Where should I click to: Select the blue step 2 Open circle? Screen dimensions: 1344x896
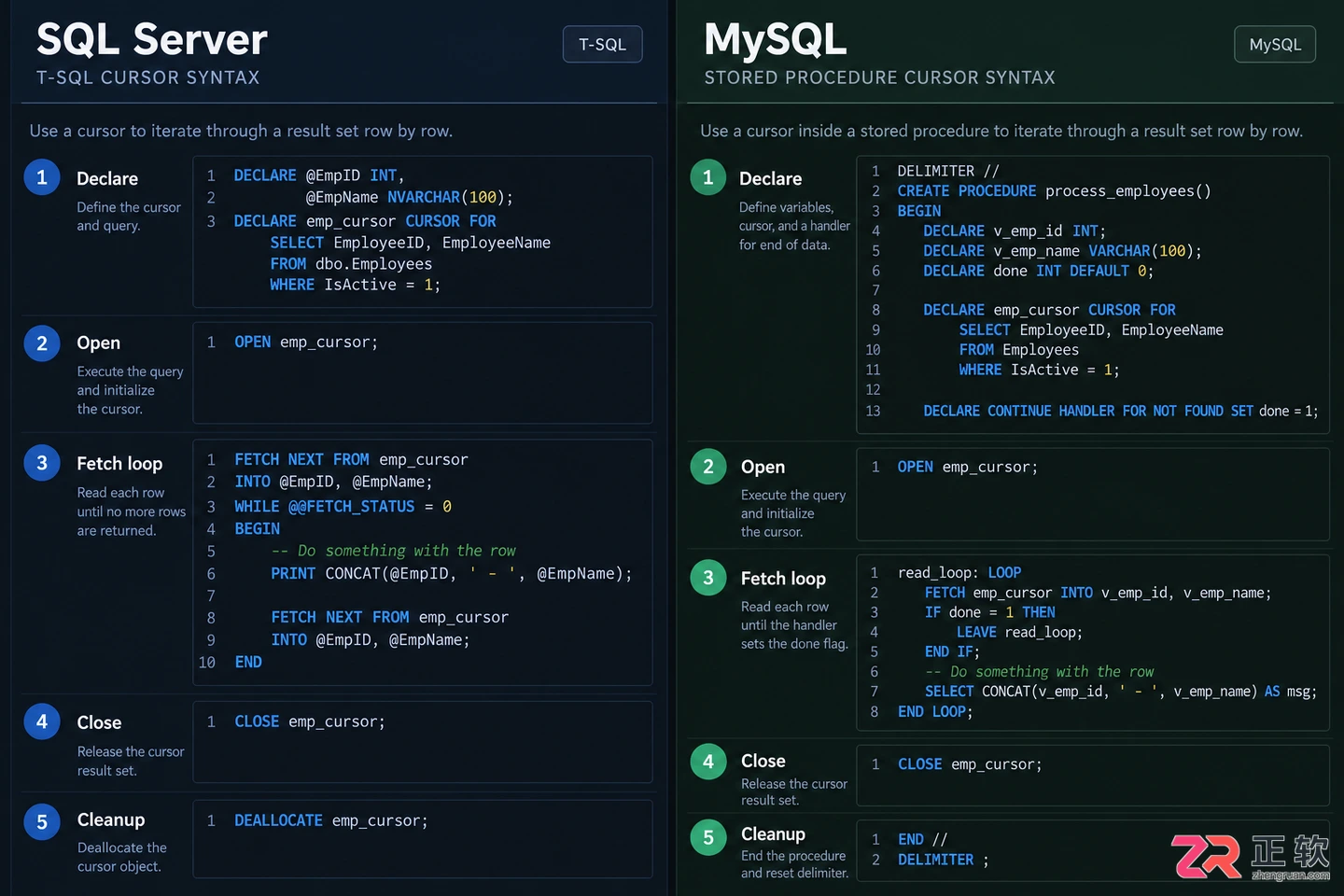(42, 343)
